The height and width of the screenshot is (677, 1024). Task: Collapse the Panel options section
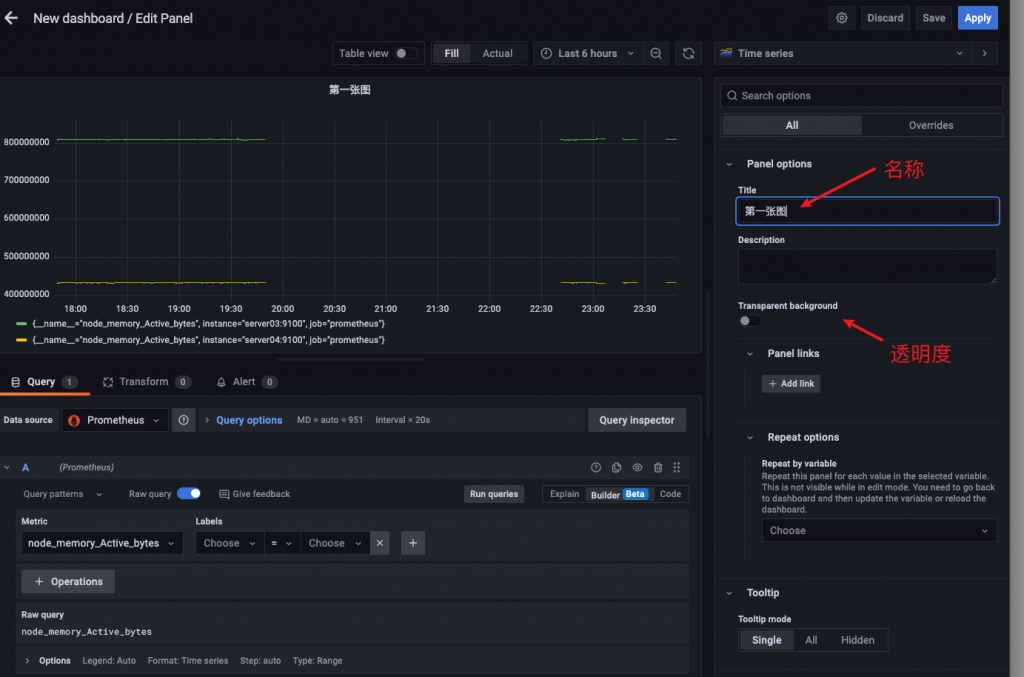[x=729, y=165]
